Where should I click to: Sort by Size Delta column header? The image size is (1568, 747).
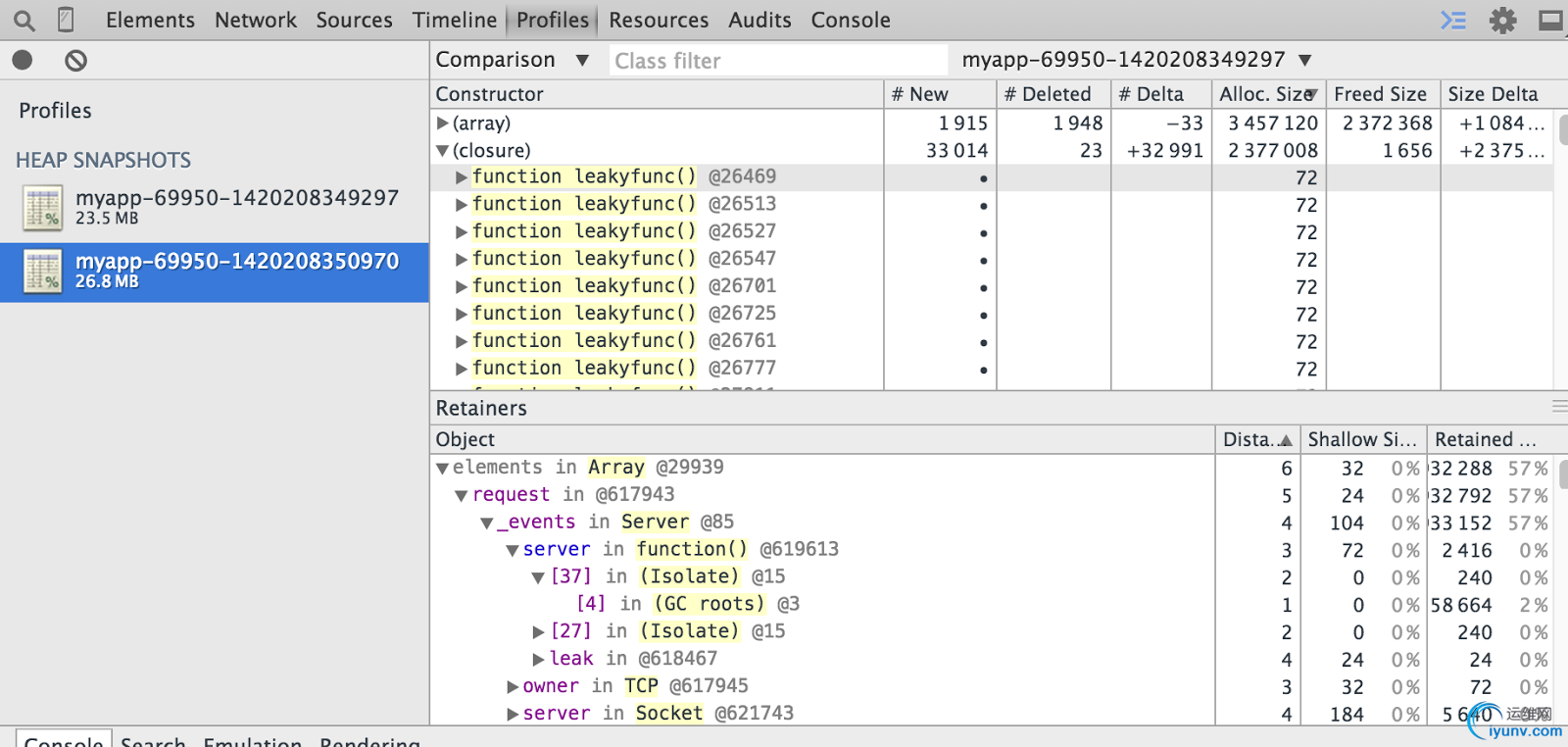pyautogui.click(x=1496, y=94)
